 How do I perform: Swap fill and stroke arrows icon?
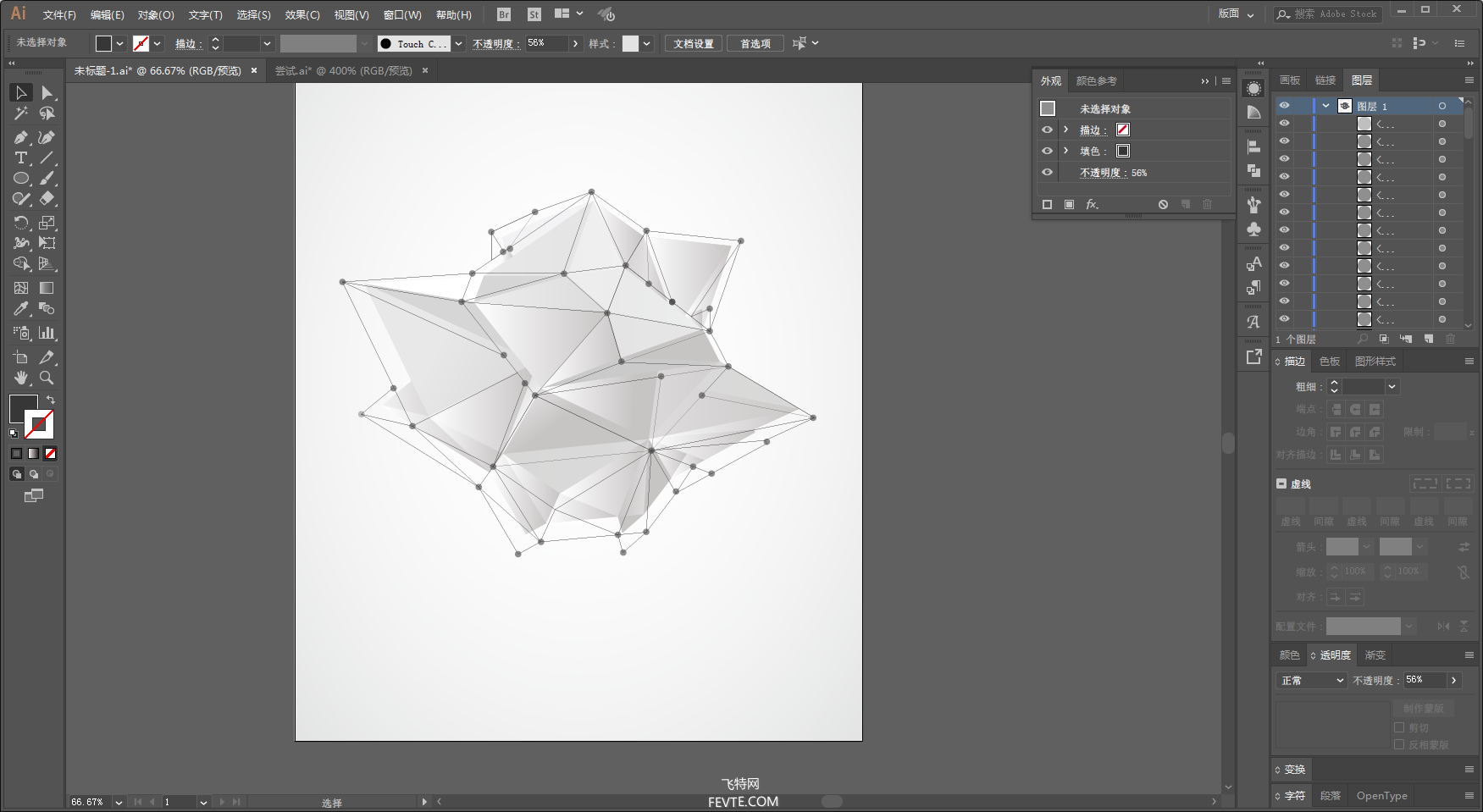click(x=51, y=400)
